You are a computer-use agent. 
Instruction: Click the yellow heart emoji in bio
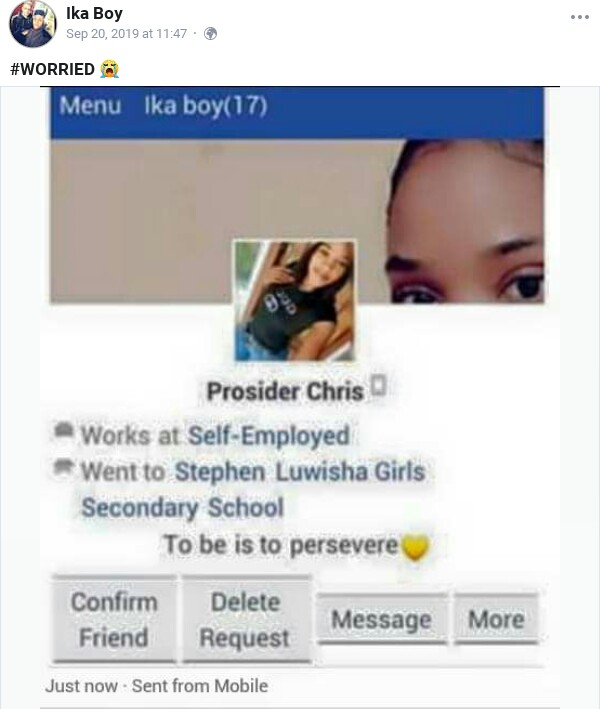(415, 547)
